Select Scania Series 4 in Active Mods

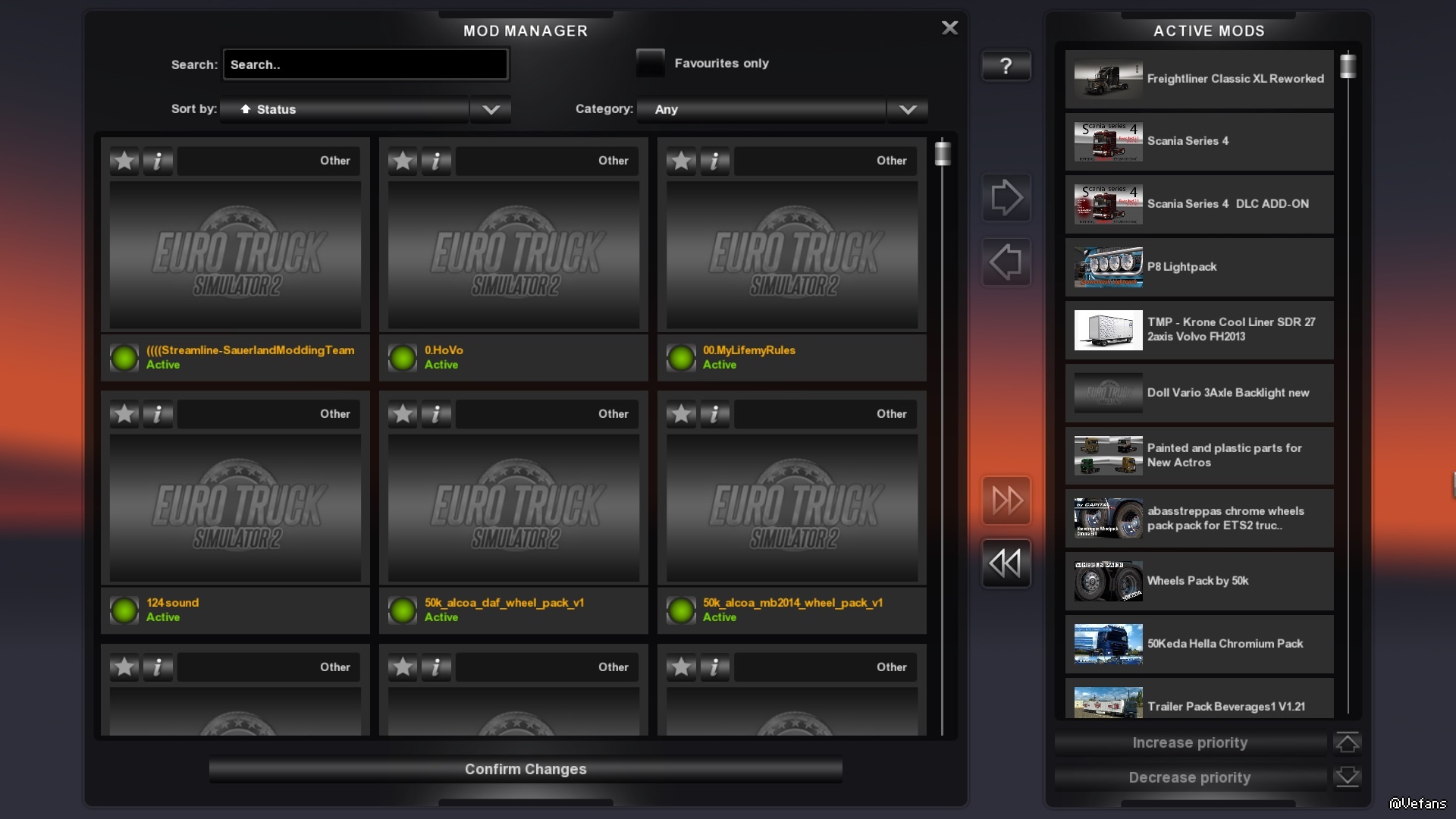pos(1198,142)
